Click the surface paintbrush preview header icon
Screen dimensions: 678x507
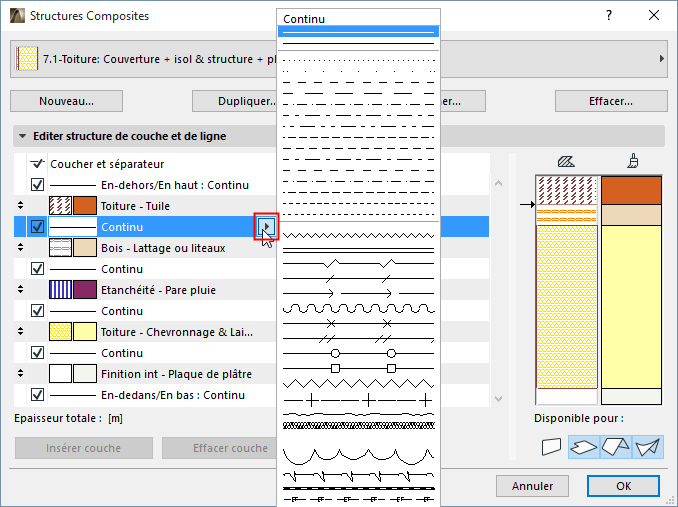point(633,161)
